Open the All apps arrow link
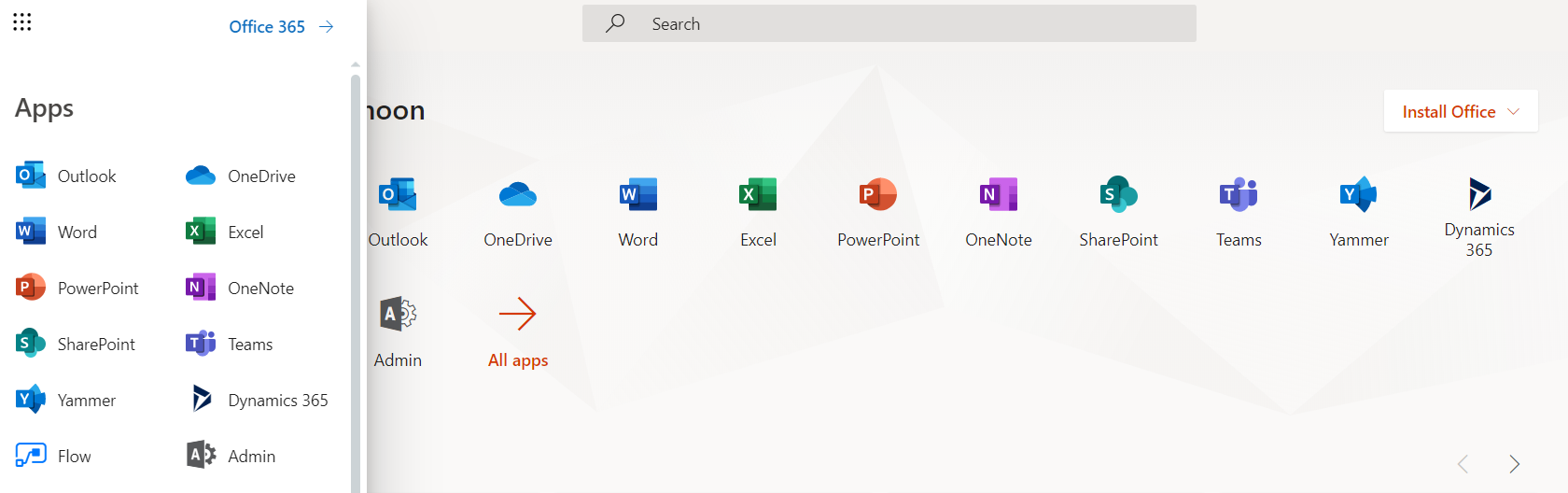1568x493 pixels. [518, 332]
